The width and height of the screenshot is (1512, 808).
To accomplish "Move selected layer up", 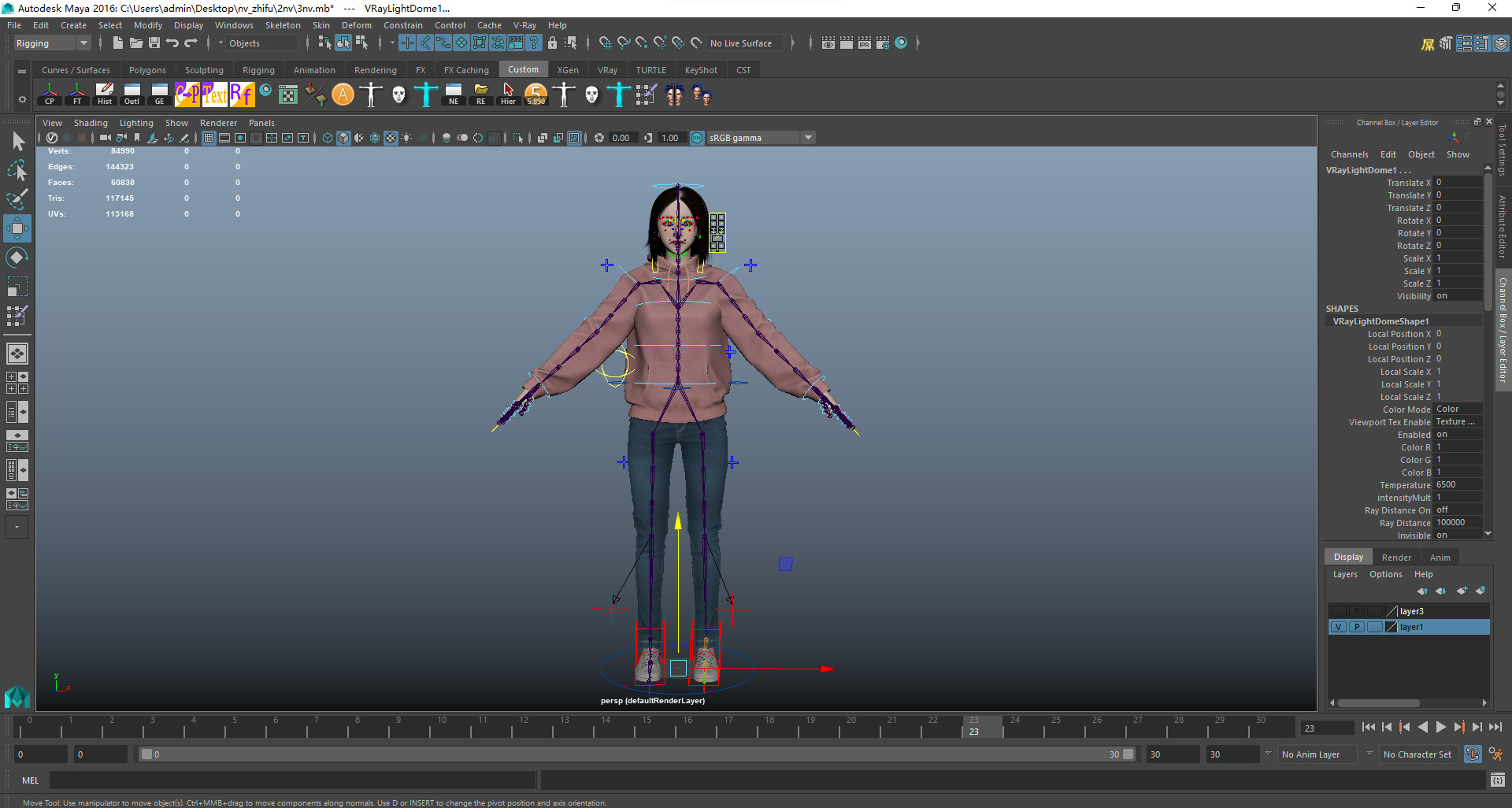I will coord(1422,591).
